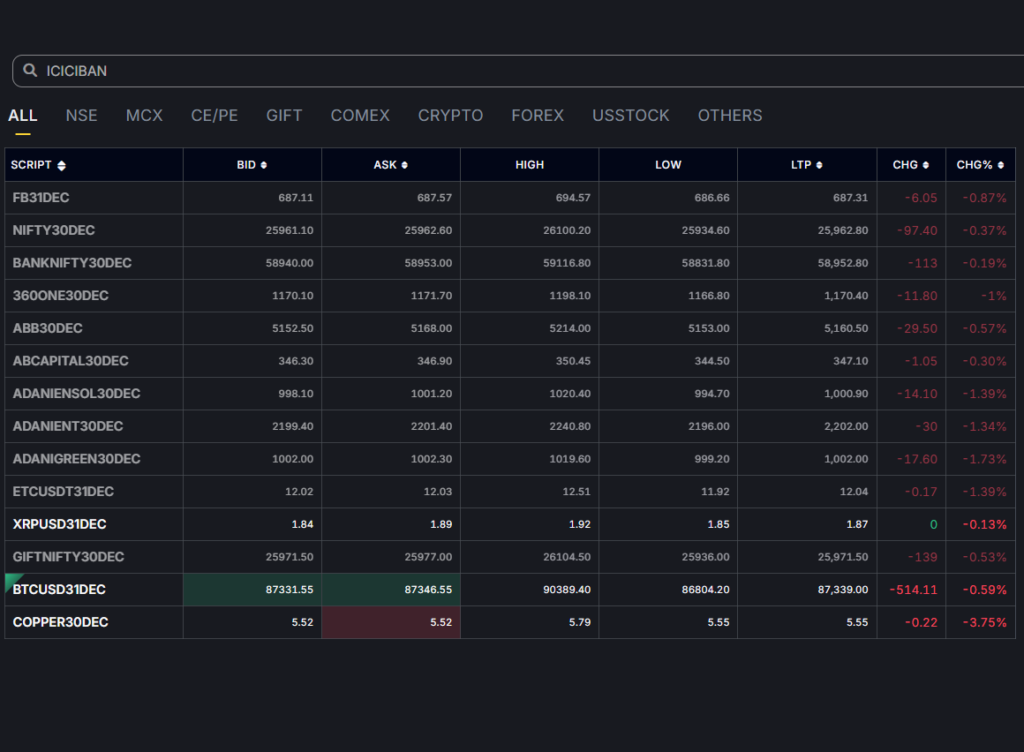Select the BANKNIFTY30DEC script
Image resolution: width=1024 pixels, height=752 pixels.
pyautogui.click(x=72, y=263)
